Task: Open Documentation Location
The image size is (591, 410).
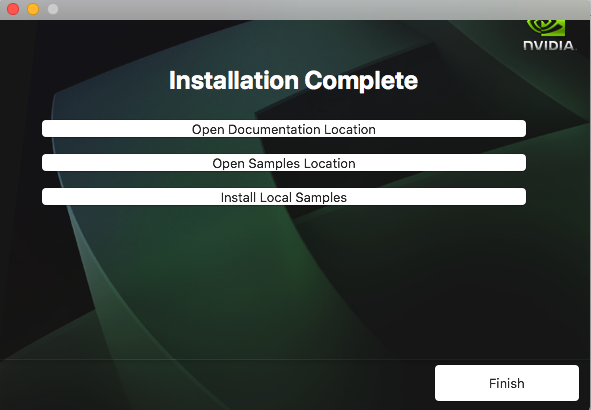Action: [x=284, y=129]
